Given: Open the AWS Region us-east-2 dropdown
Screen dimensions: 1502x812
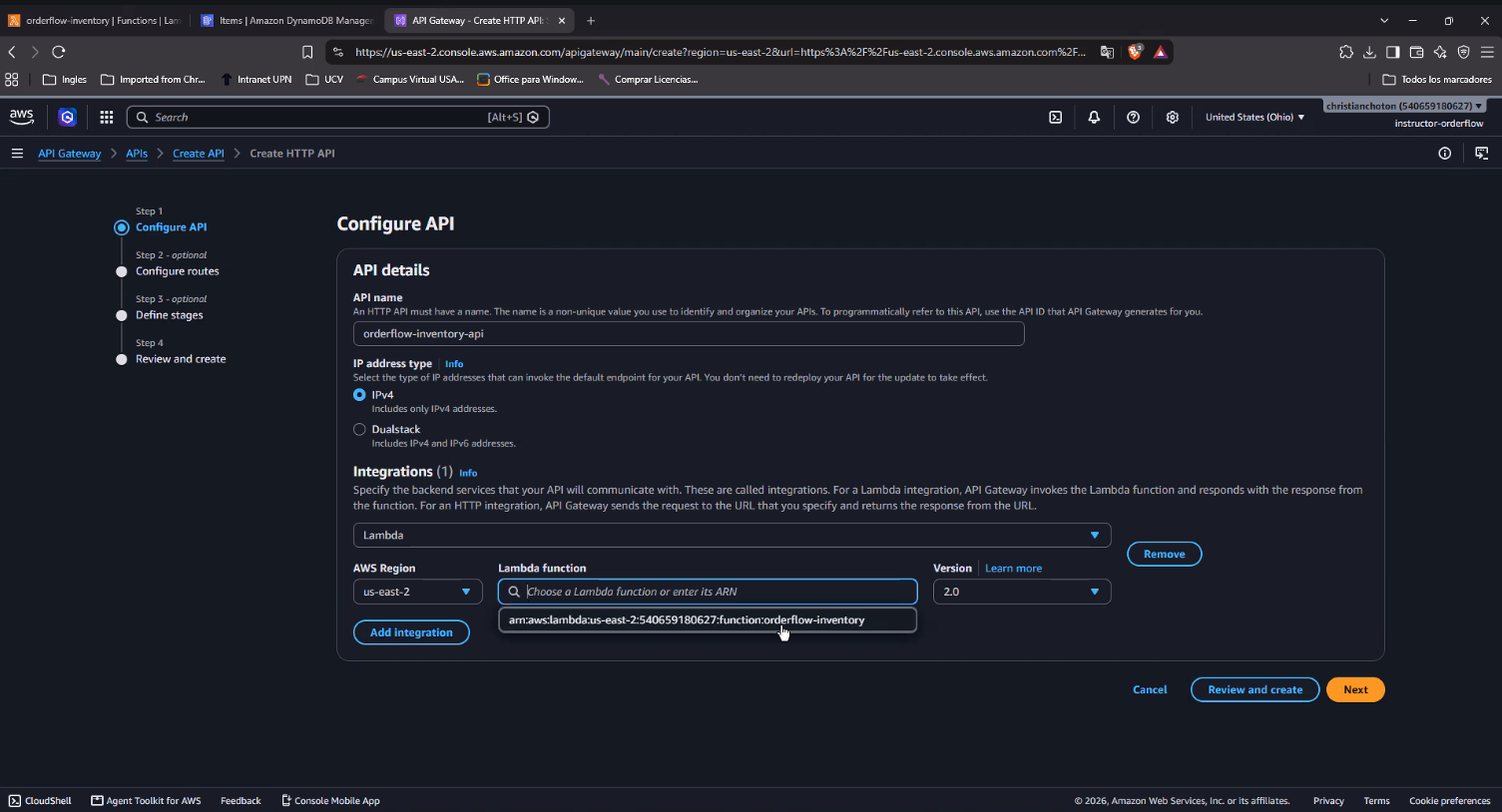Looking at the screenshot, I should click(418, 593).
